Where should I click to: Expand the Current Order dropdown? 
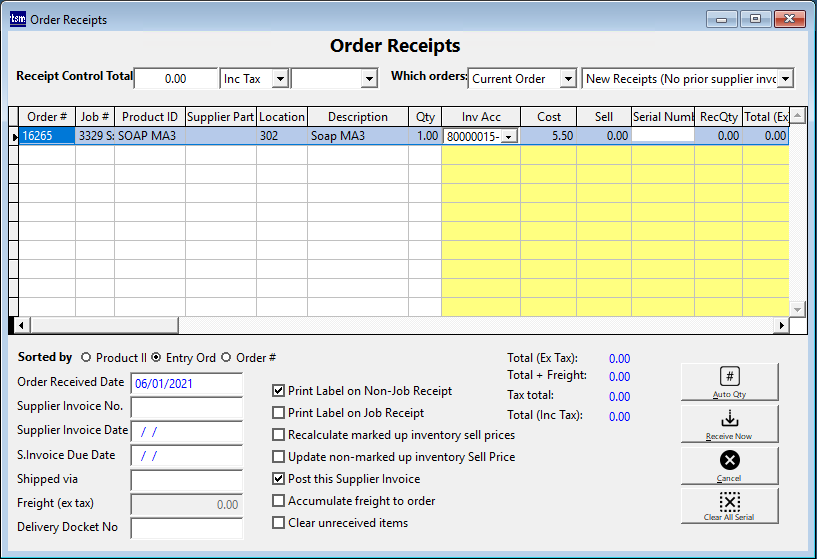click(568, 78)
